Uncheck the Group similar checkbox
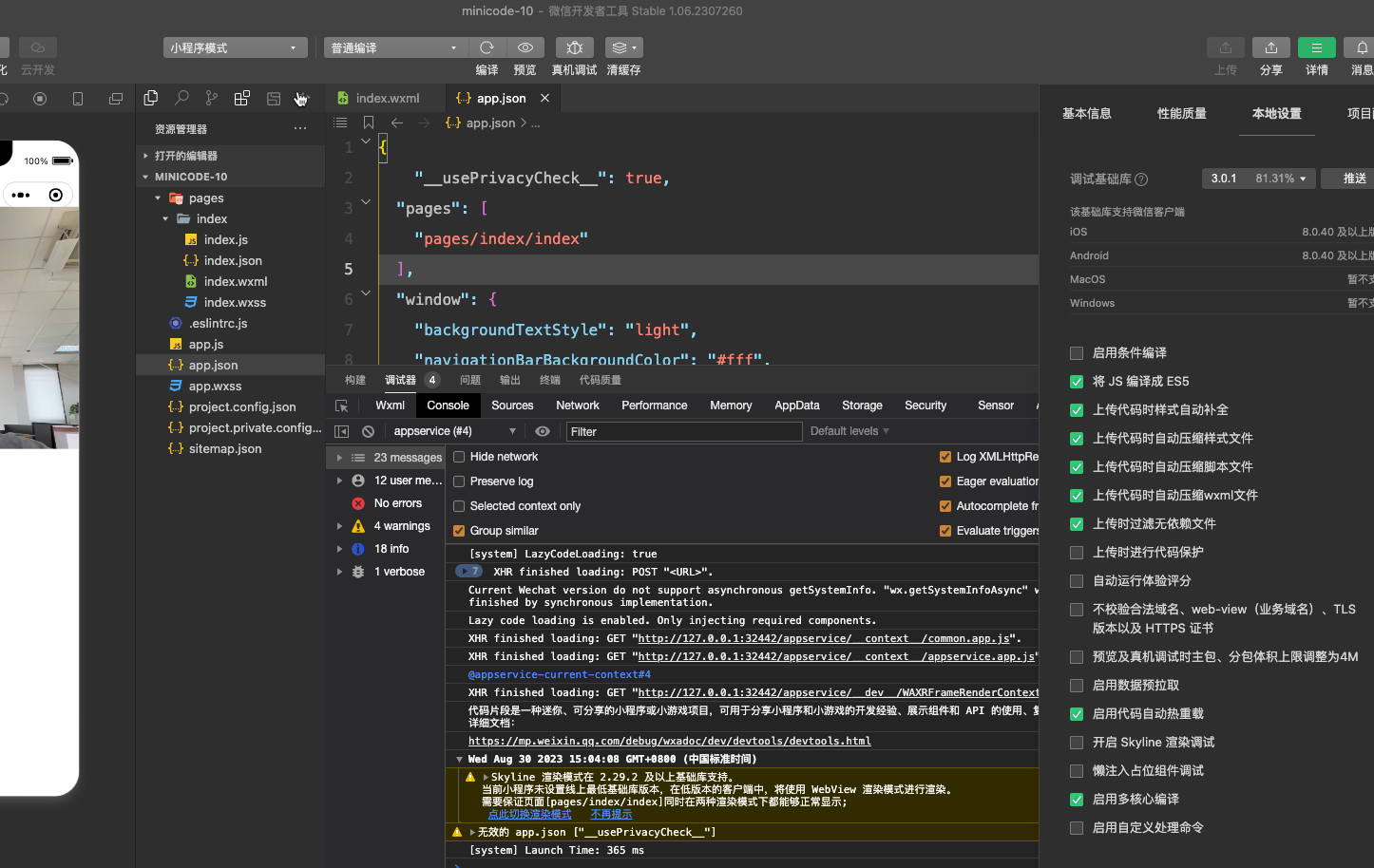1374x868 pixels. click(x=459, y=531)
